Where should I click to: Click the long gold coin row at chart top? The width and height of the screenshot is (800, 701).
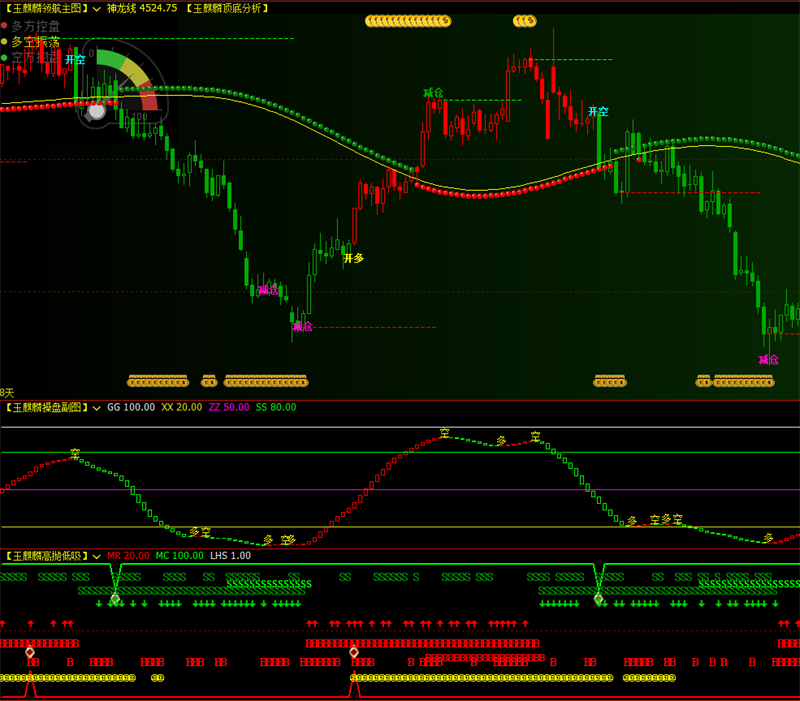coord(408,21)
